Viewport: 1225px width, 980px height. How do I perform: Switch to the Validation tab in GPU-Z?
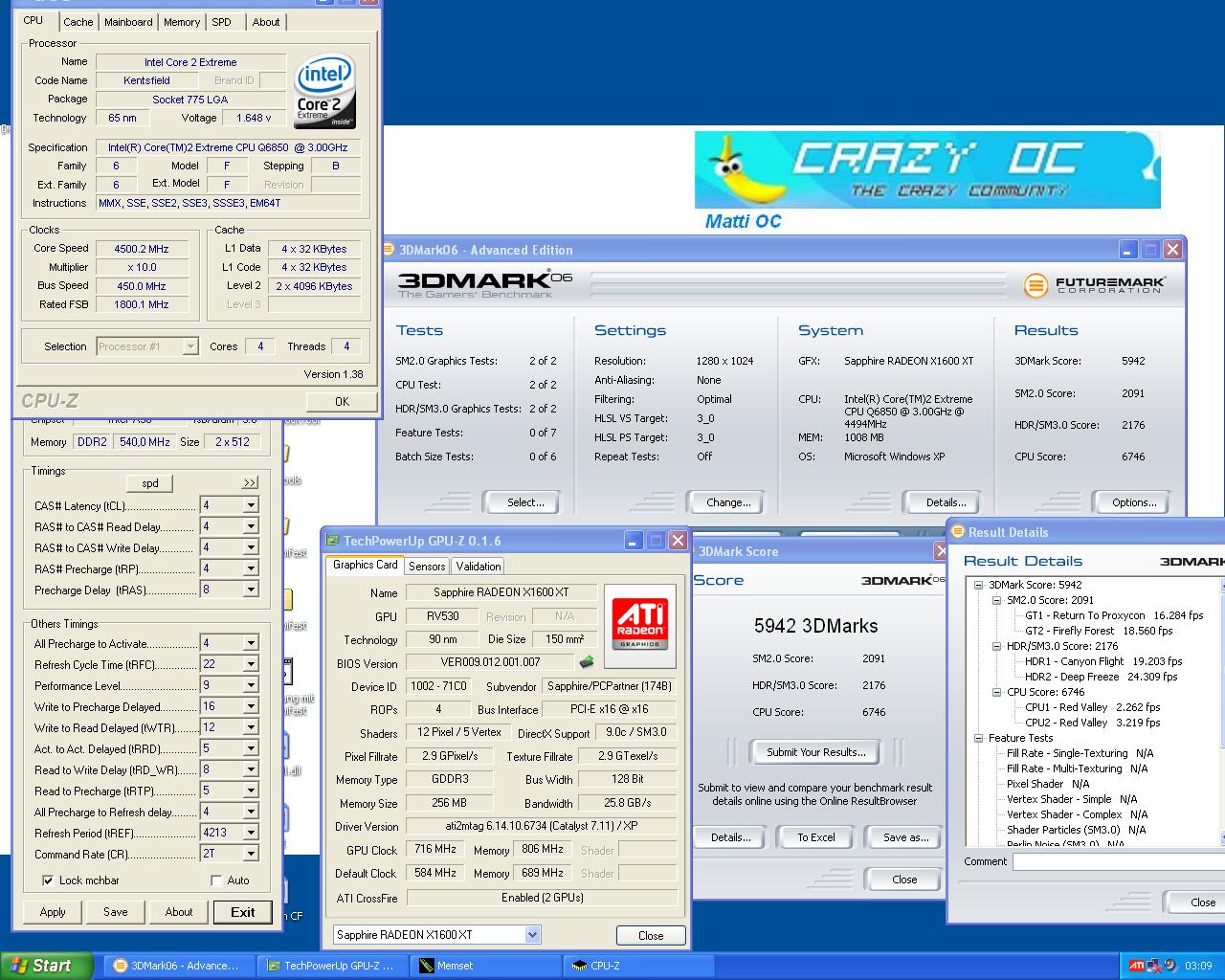479,567
